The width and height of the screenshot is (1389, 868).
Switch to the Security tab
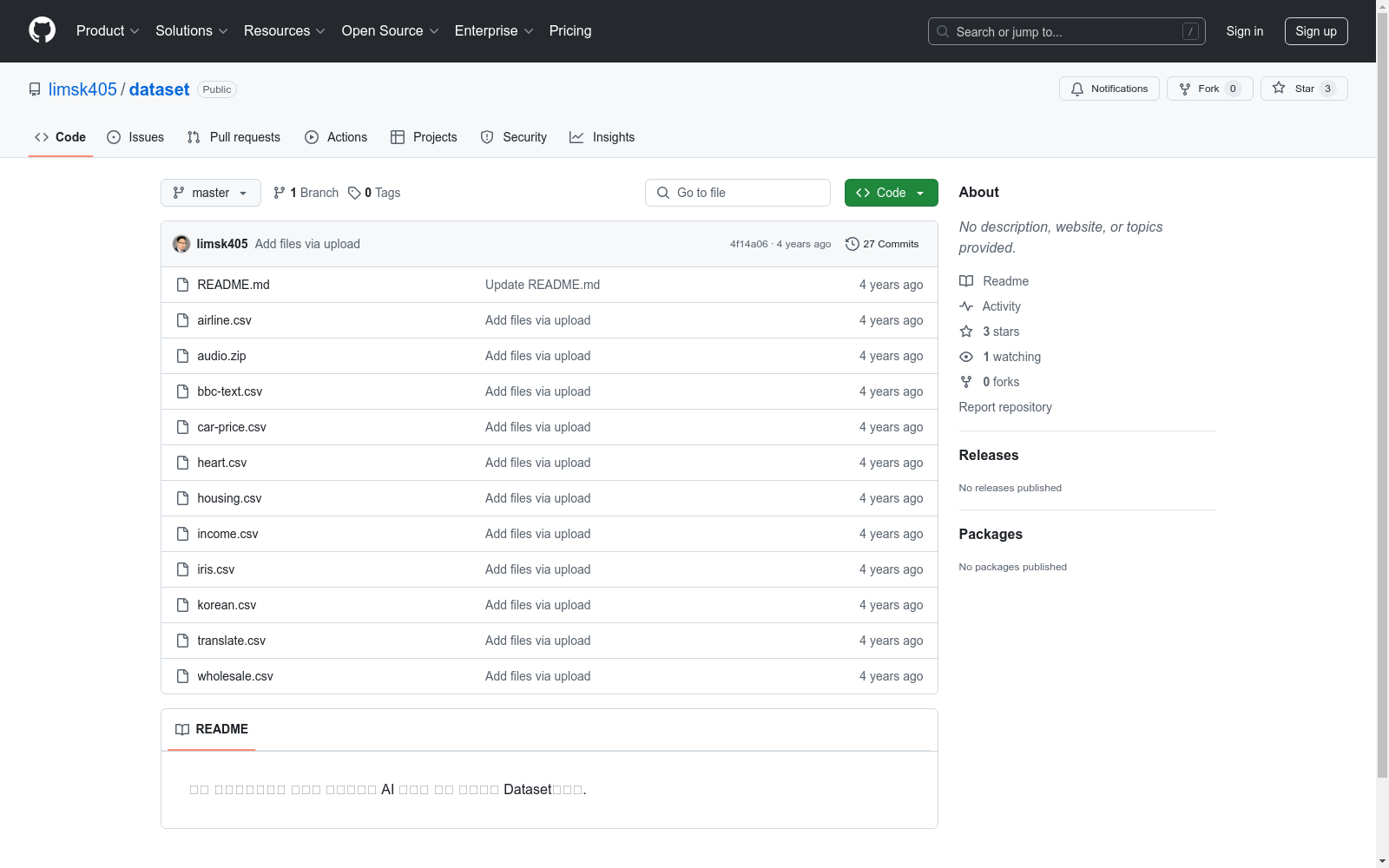514,137
